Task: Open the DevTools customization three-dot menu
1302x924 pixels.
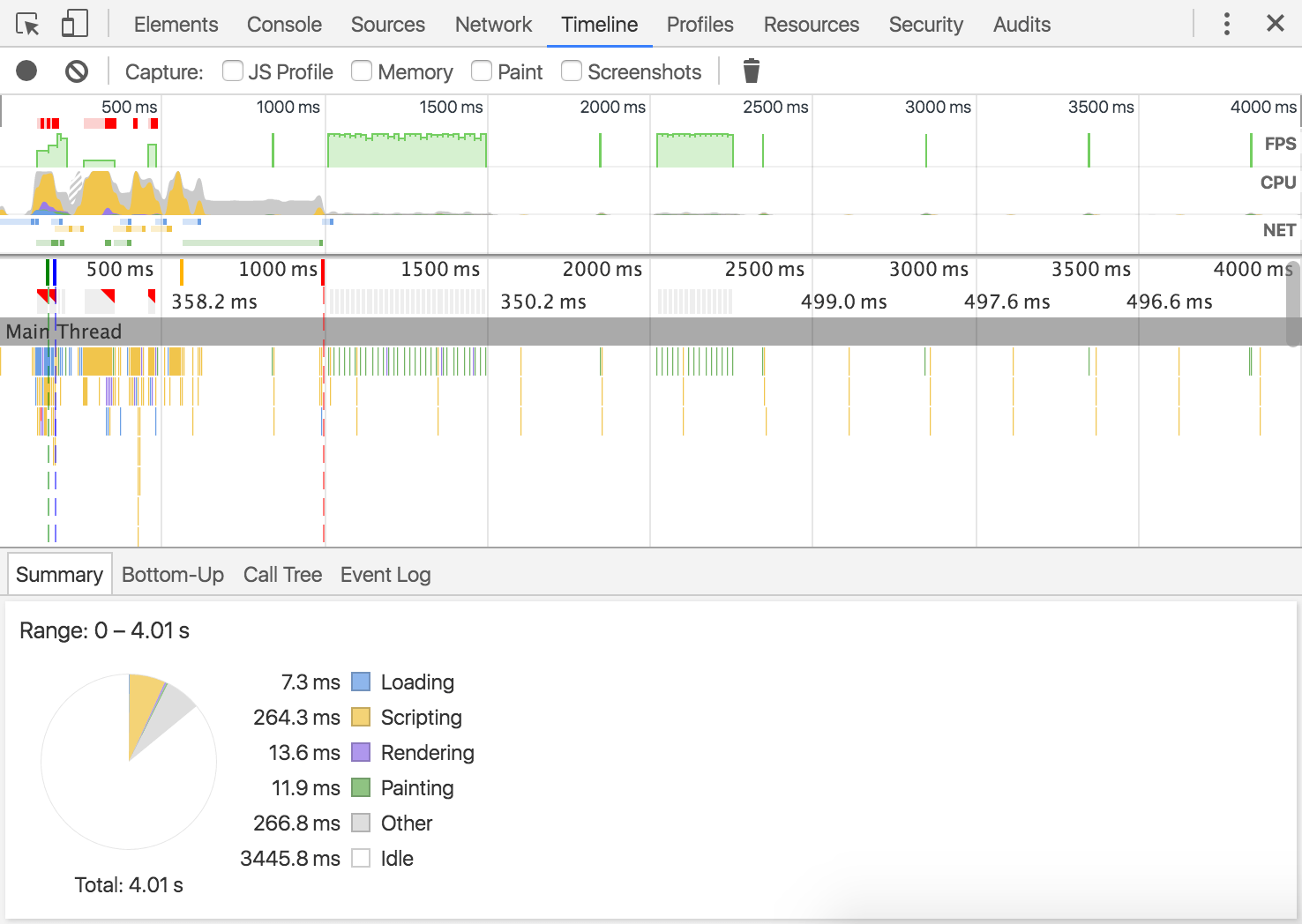Action: tap(1227, 24)
